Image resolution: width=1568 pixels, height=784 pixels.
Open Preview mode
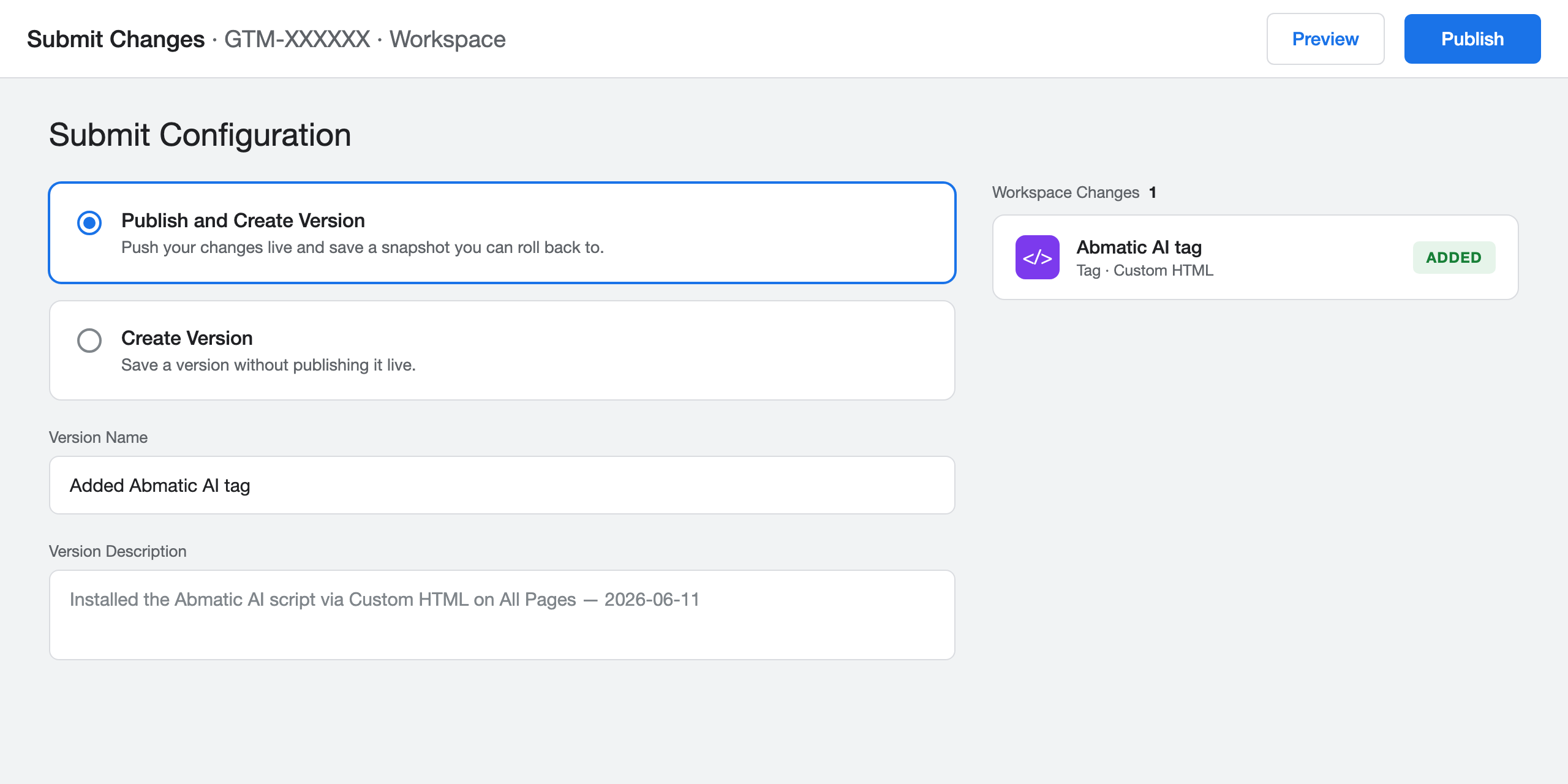(1325, 39)
